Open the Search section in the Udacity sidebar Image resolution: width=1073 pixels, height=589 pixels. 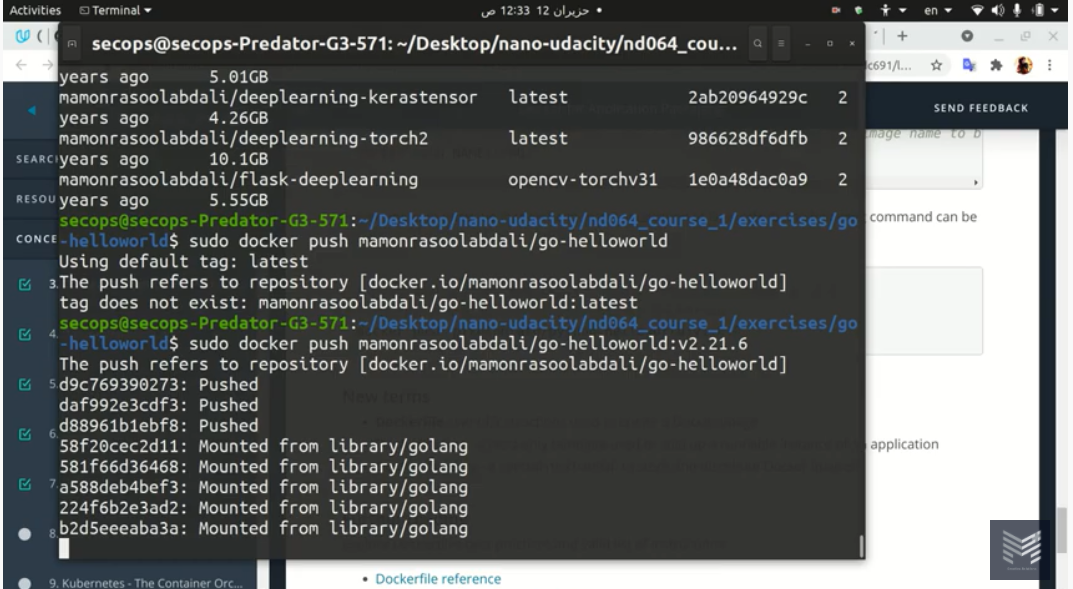coord(37,159)
